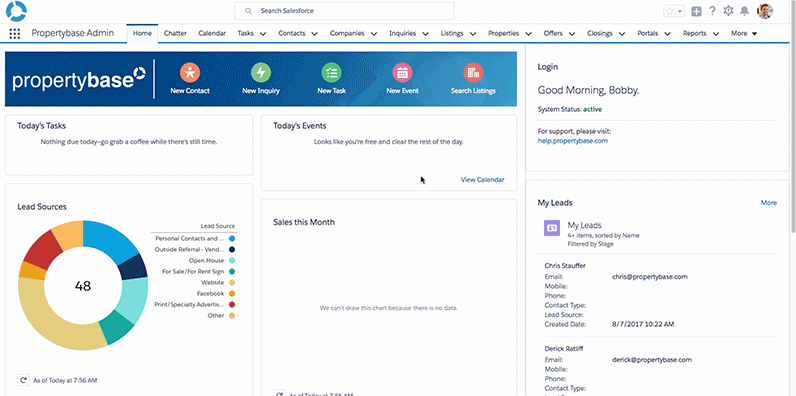The image size is (796, 396).
Task: Open the global actions plus icon
Action: click(x=696, y=11)
